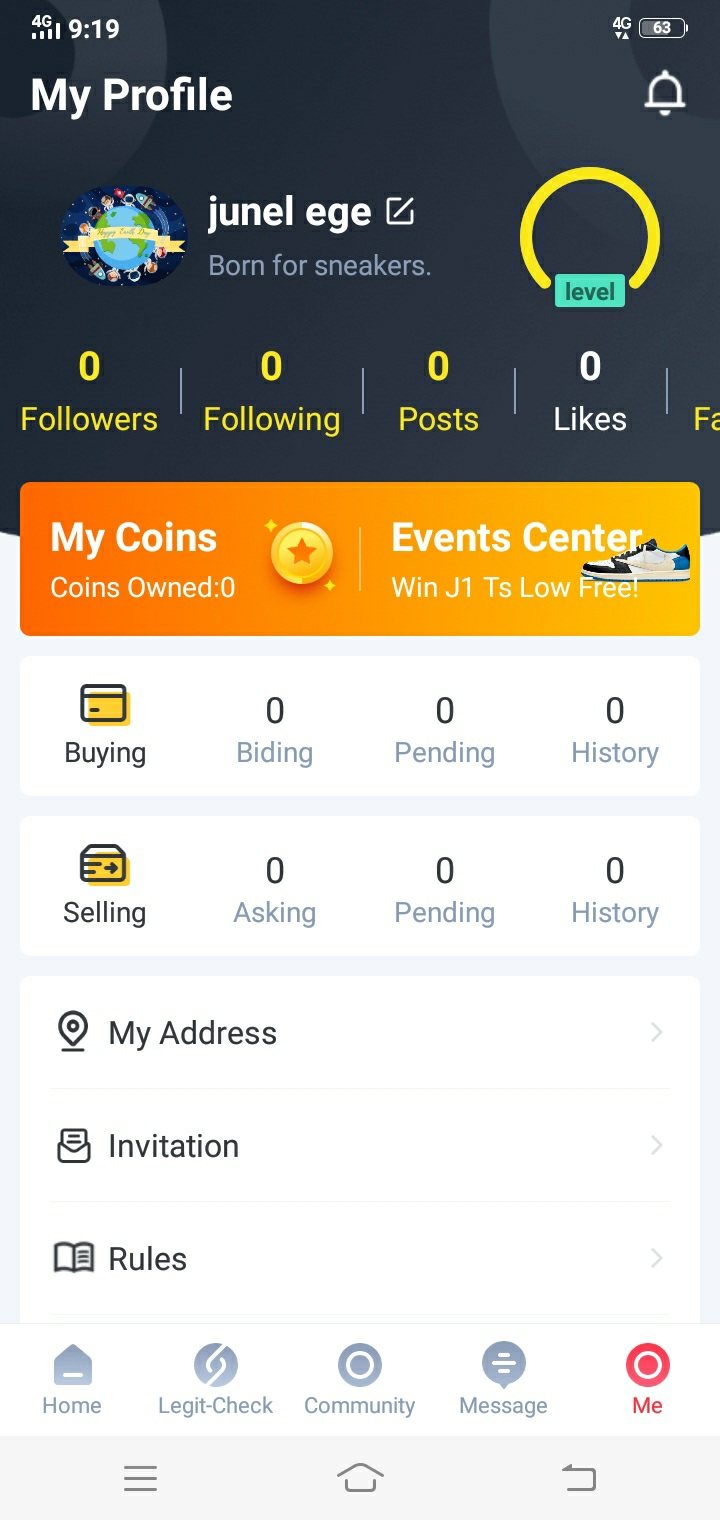The height and width of the screenshot is (1520, 720).
Task: Tap the Rules book icon
Action: click(x=73, y=1258)
